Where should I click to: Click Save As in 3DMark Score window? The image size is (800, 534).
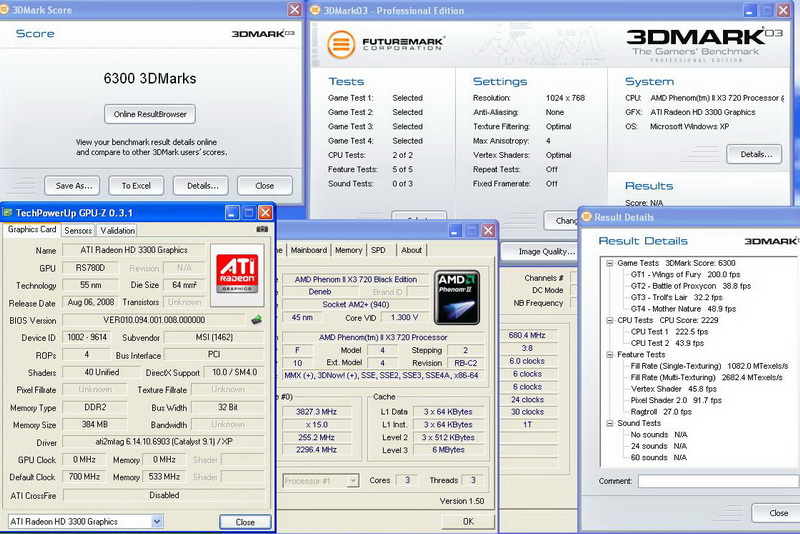point(72,186)
